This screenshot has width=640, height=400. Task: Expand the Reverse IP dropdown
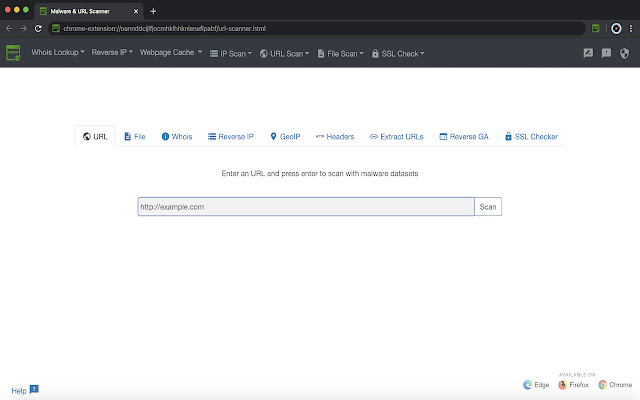tap(112, 52)
